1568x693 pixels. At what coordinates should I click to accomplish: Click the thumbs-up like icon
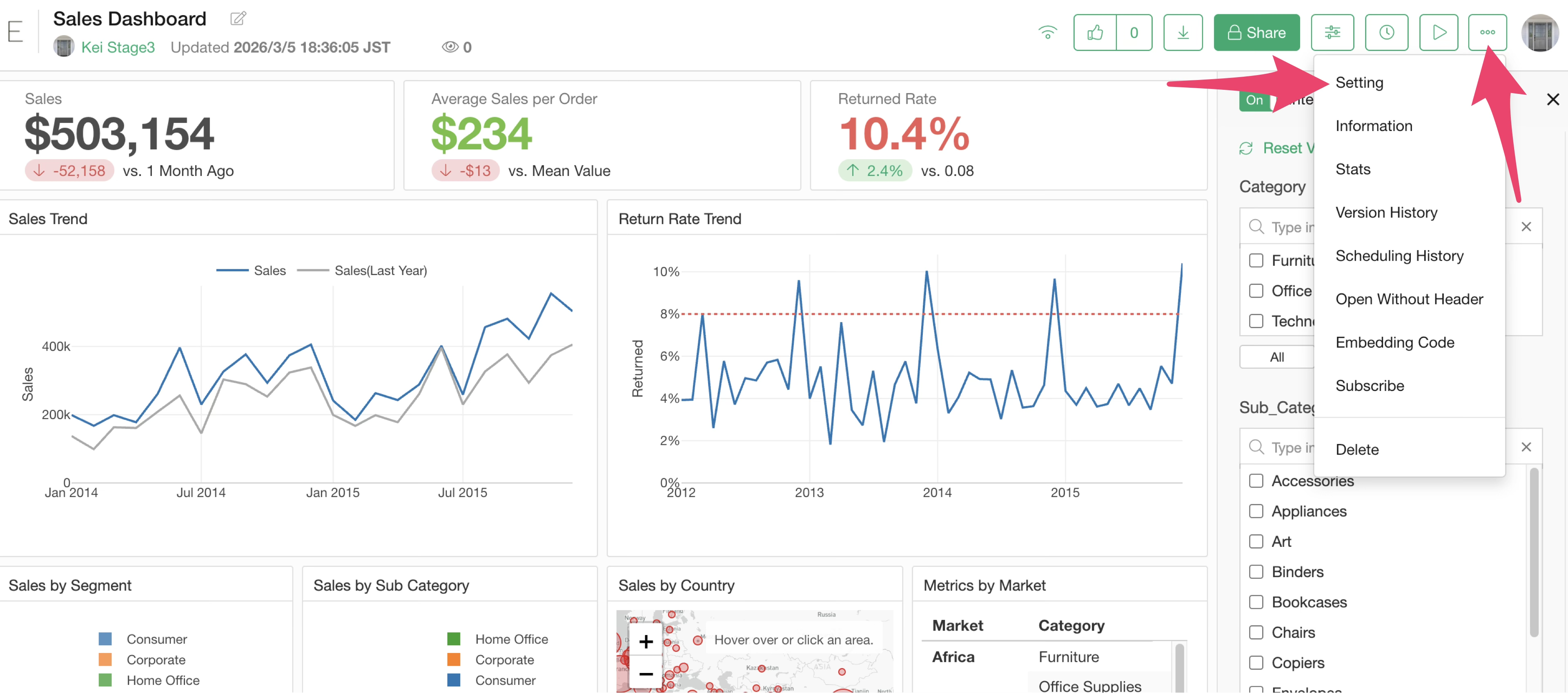coord(1094,32)
